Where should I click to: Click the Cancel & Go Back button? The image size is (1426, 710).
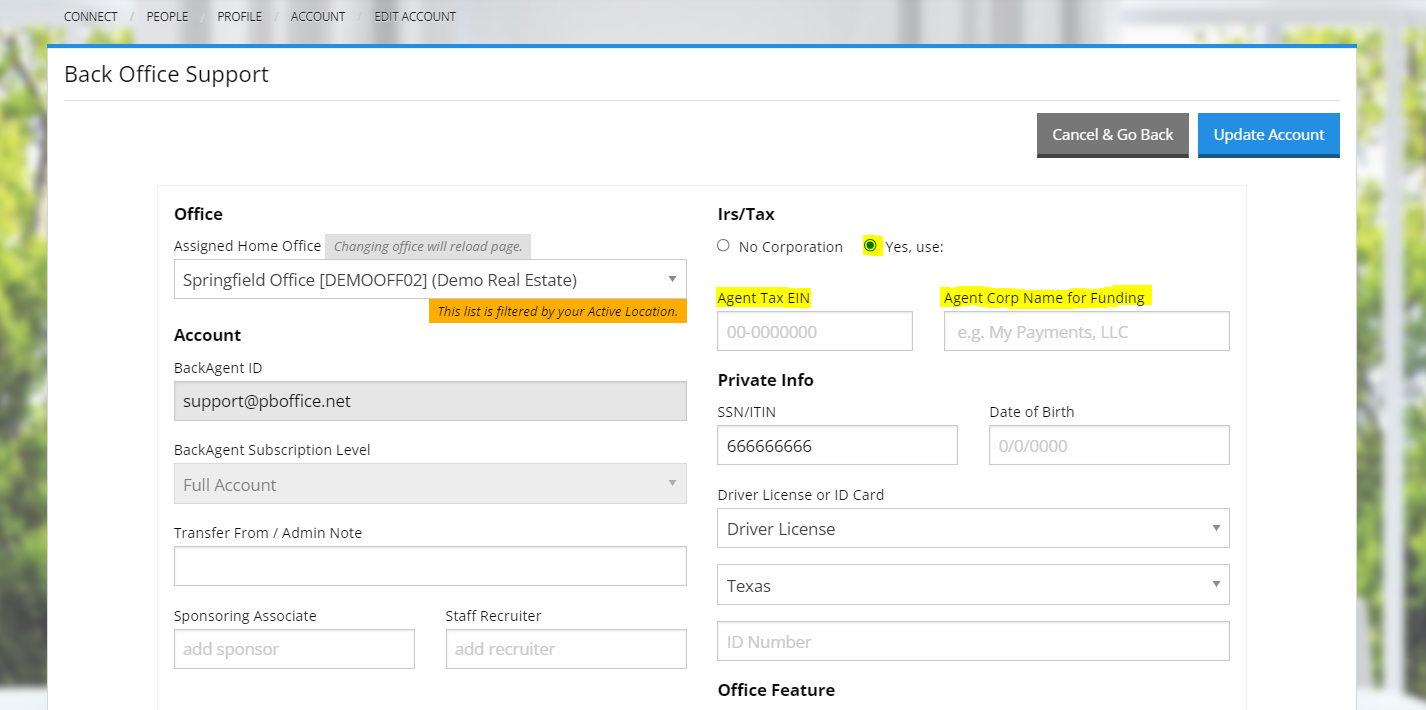point(1112,134)
